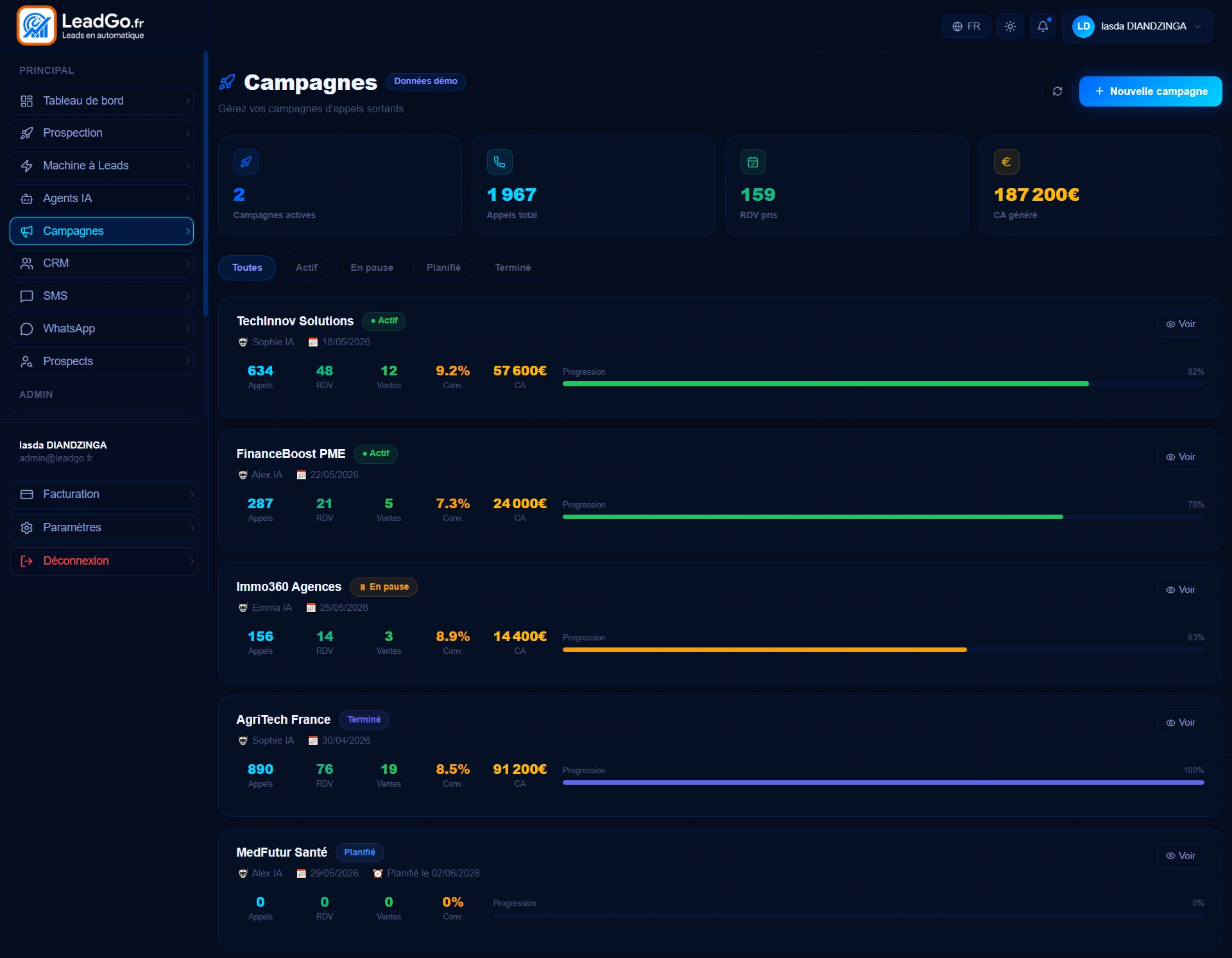The width and height of the screenshot is (1232, 958).
Task: Click the Machine à Leads lightning icon
Action: [27, 166]
